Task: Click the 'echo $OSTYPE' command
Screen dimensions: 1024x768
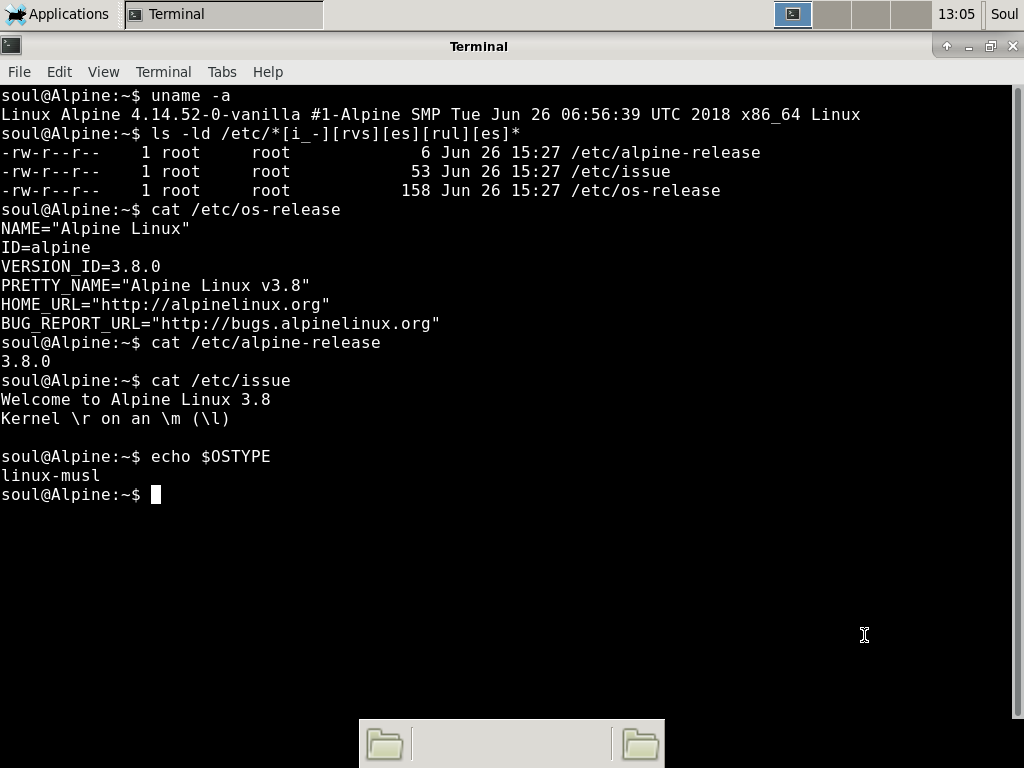Action: point(210,456)
